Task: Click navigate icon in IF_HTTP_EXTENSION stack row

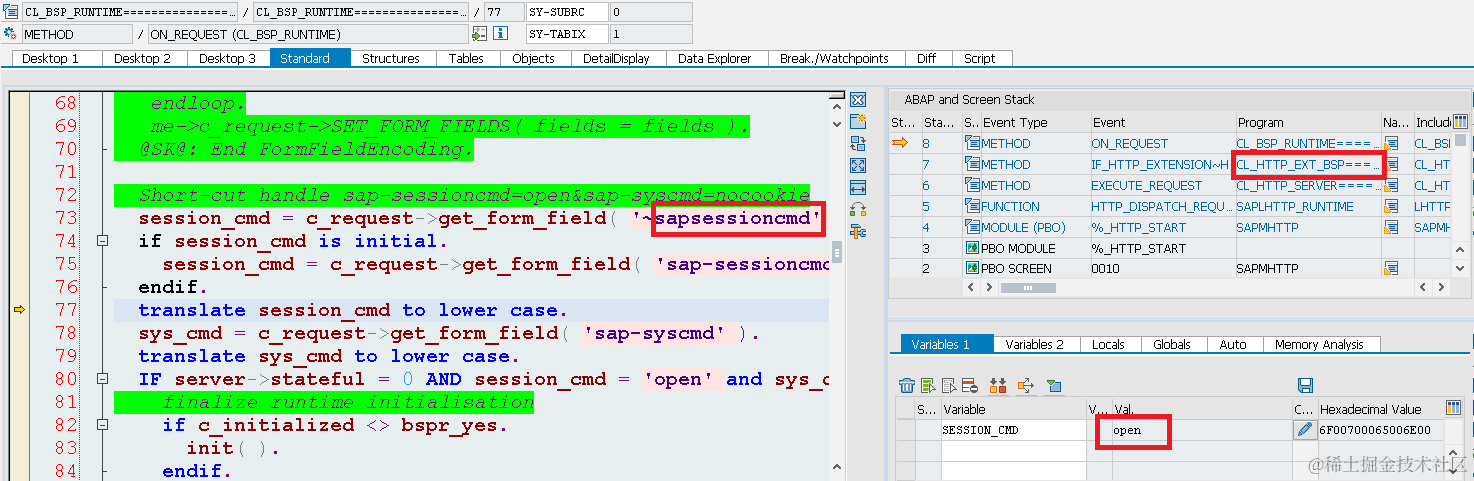Action: click(x=1391, y=165)
